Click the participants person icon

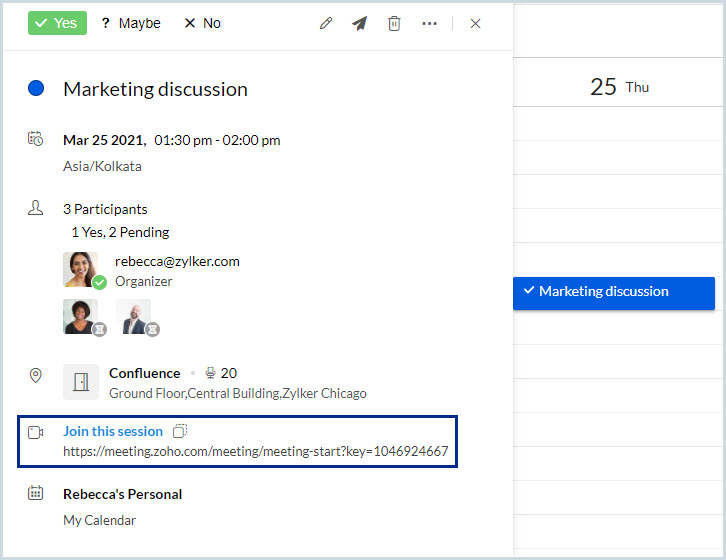pos(36,208)
